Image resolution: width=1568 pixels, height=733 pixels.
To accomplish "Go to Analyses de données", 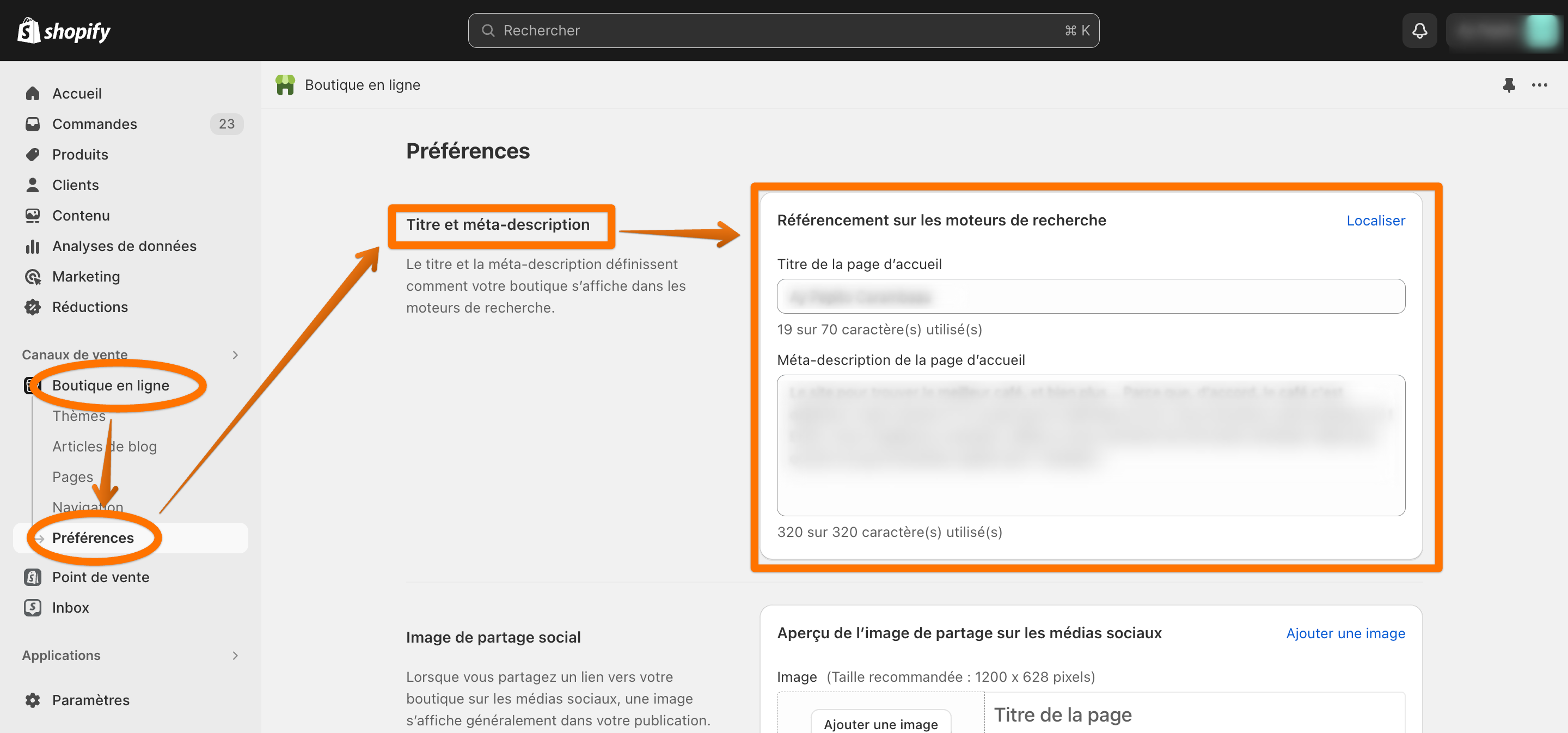I will tap(124, 246).
